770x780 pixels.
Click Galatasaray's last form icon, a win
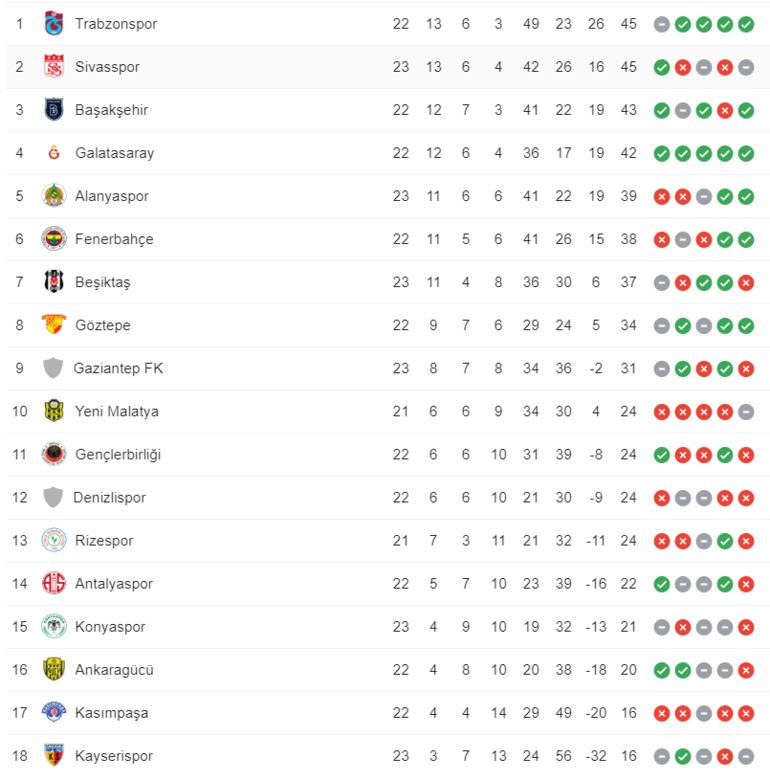pos(746,153)
